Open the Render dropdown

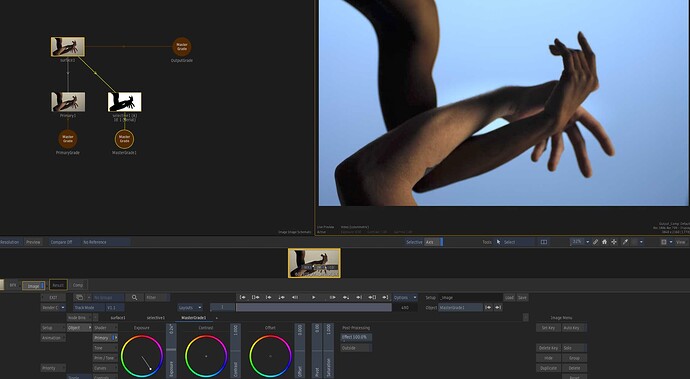coord(53,308)
